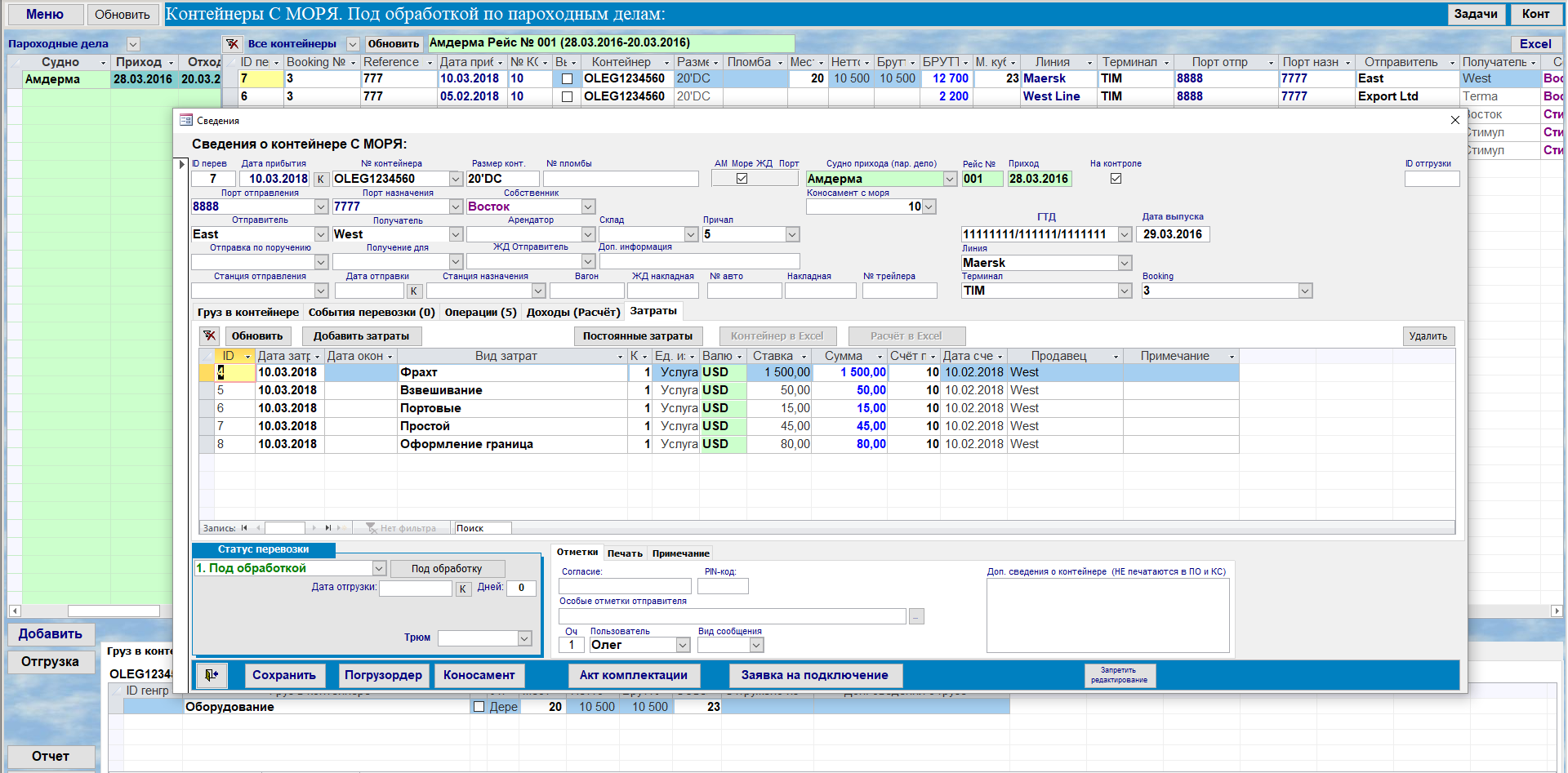Click the Поиск search box in costs navigator
Image resolution: width=1568 pixels, height=773 pixels.
click(x=483, y=528)
